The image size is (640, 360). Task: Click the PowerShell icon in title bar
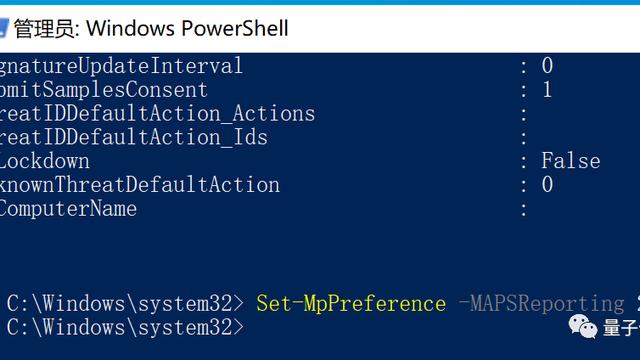click(4, 29)
